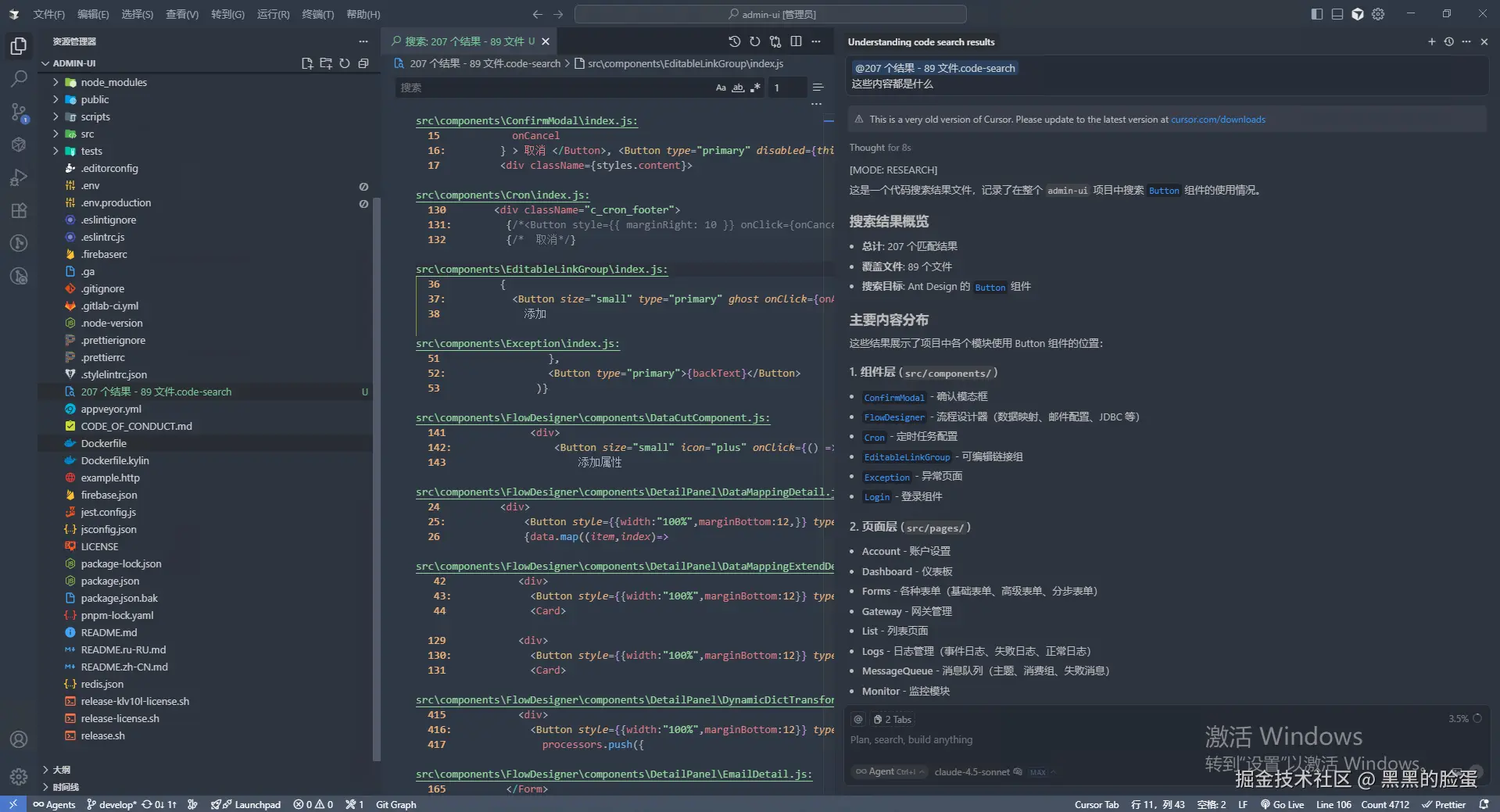Toggle Match Case in search editor
The height and width of the screenshot is (812, 1500).
tap(721, 88)
